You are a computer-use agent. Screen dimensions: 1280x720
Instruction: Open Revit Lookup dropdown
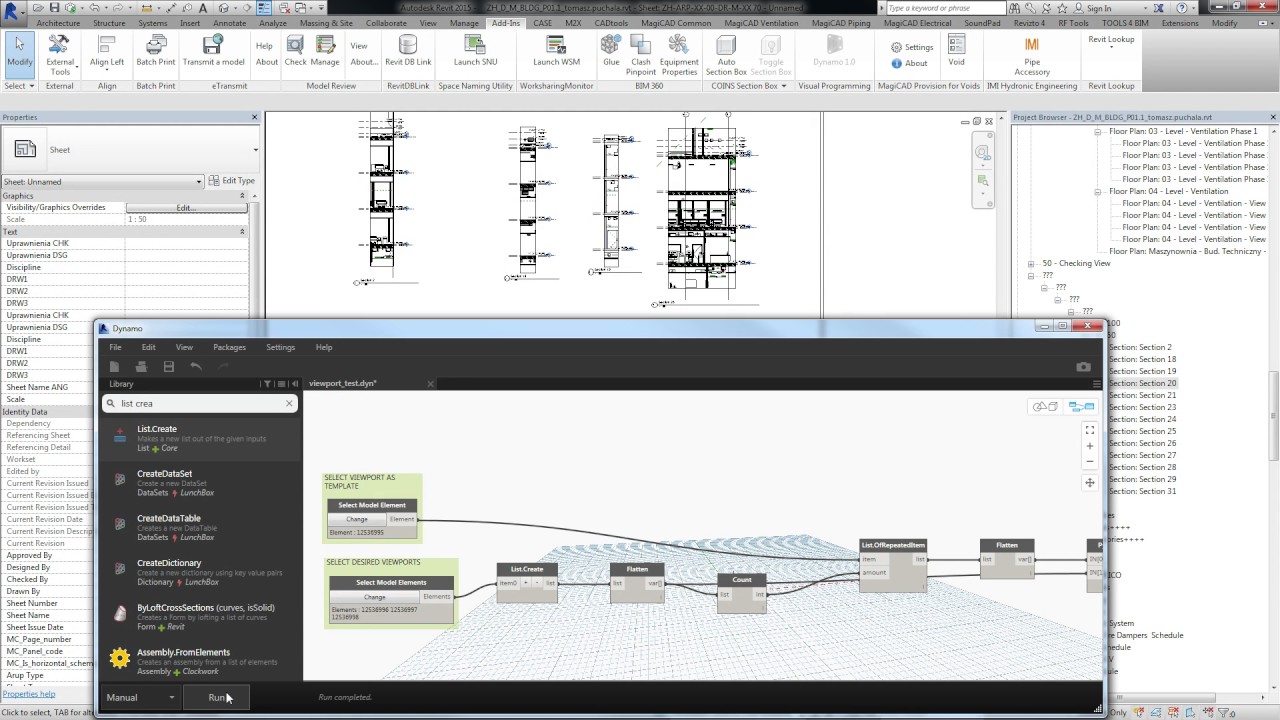click(1111, 39)
